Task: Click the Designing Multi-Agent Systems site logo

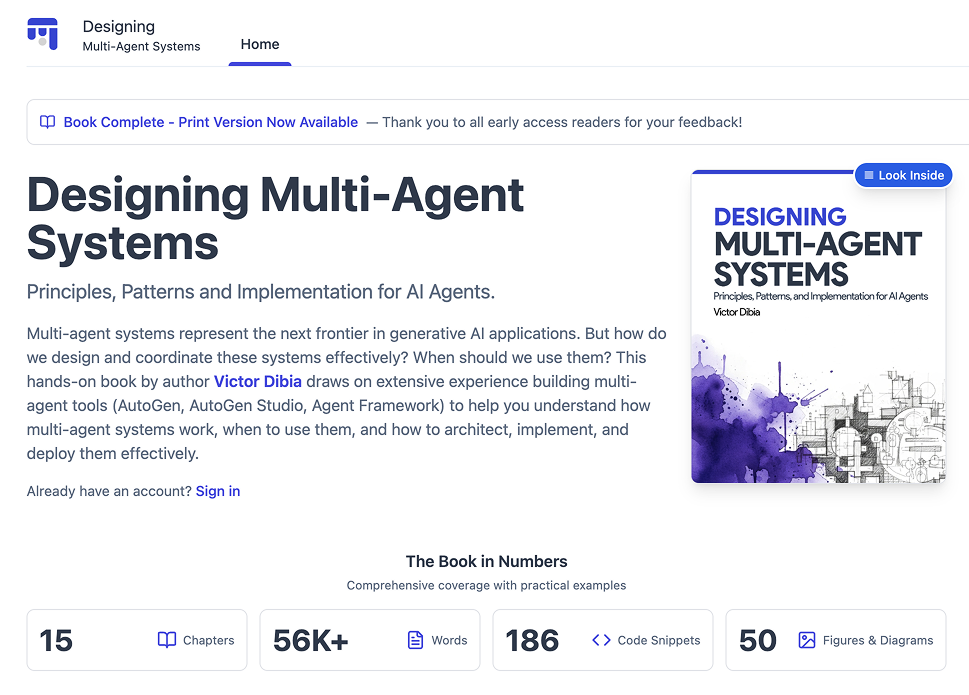Action: (x=42, y=33)
